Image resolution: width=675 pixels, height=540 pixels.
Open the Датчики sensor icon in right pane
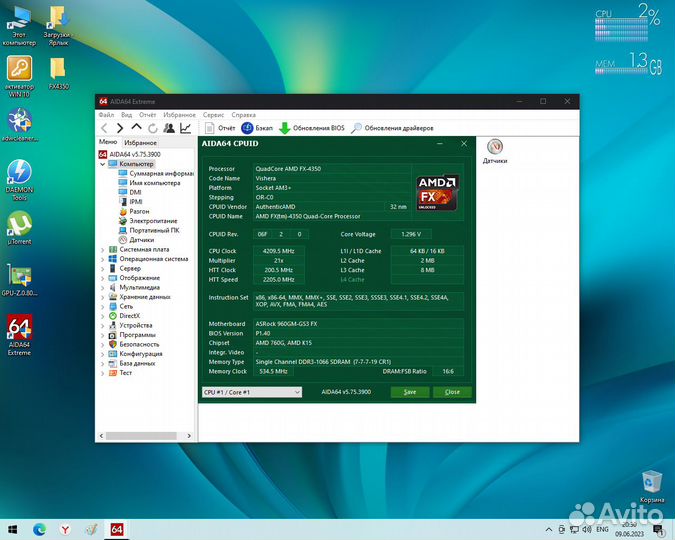tap(495, 152)
